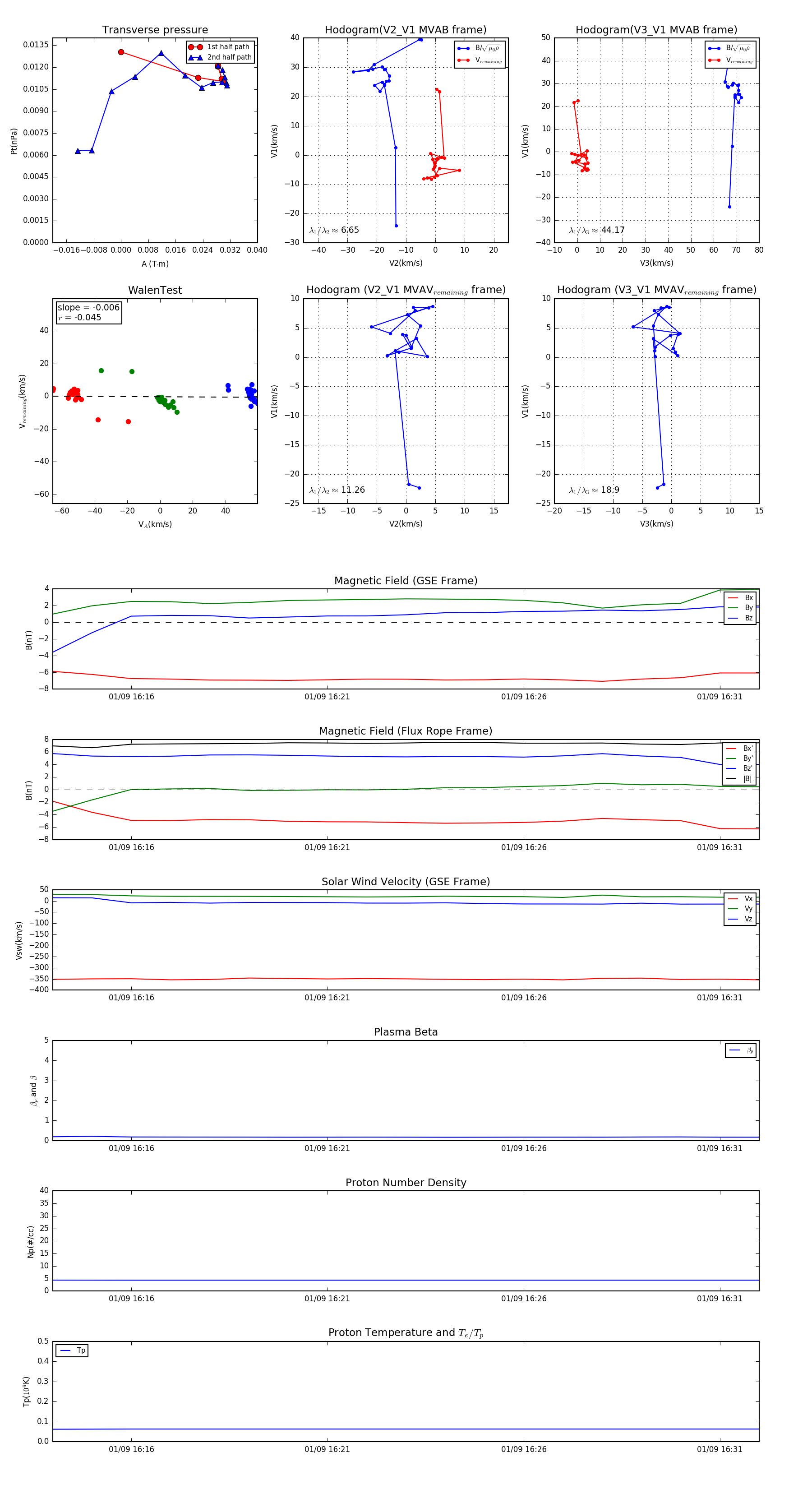Click the λ1/λ3 ≈ 44.17 annotation
Screen dimensions: 812x1489
pyautogui.click(x=596, y=230)
